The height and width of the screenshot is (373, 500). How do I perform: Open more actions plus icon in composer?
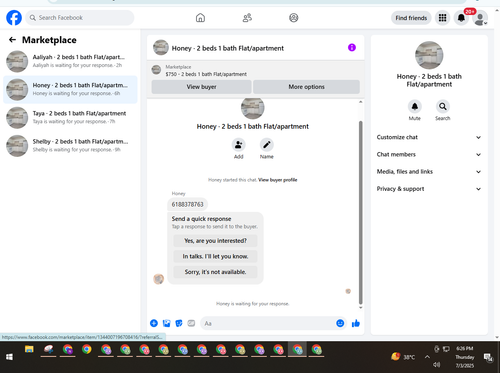(x=154, y=323)
